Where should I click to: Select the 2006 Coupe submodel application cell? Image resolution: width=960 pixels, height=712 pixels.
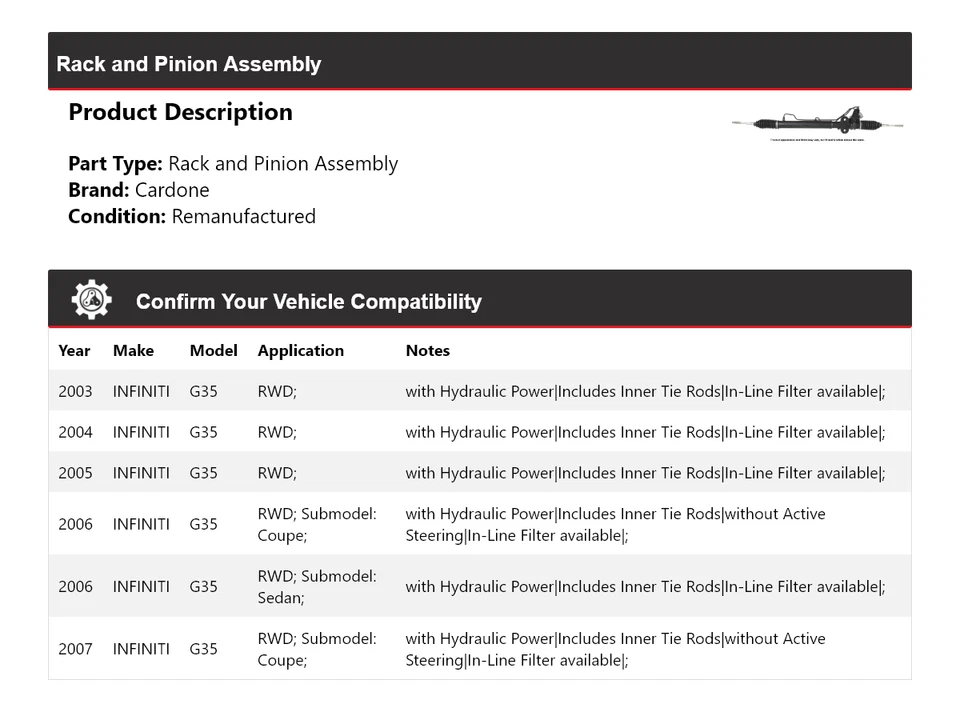[x=317, y=524]
